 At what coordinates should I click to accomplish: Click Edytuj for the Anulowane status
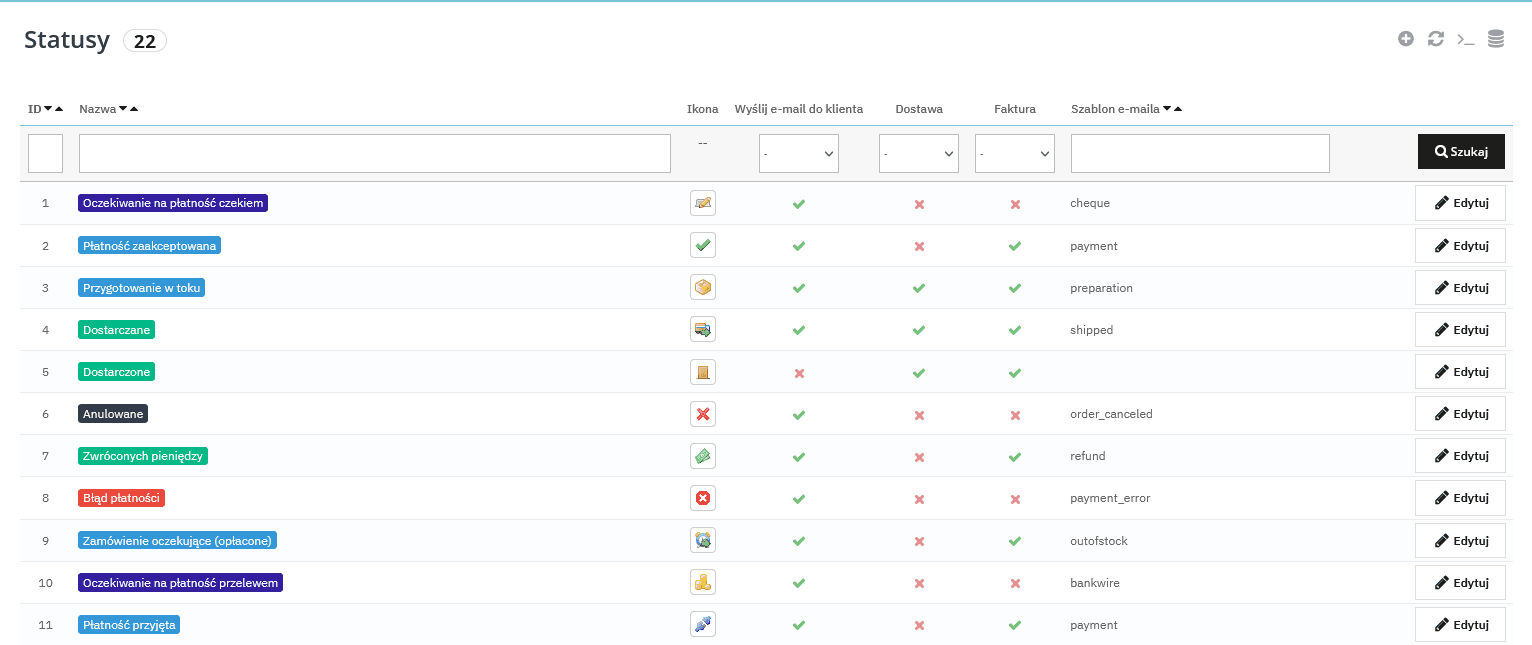click(1460, 414)
